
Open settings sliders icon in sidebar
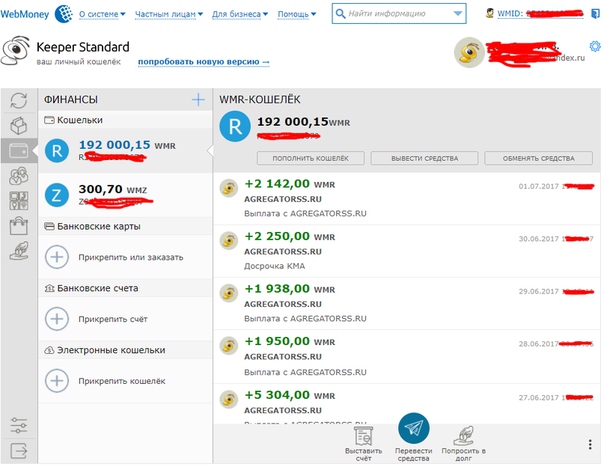[18, 425]
